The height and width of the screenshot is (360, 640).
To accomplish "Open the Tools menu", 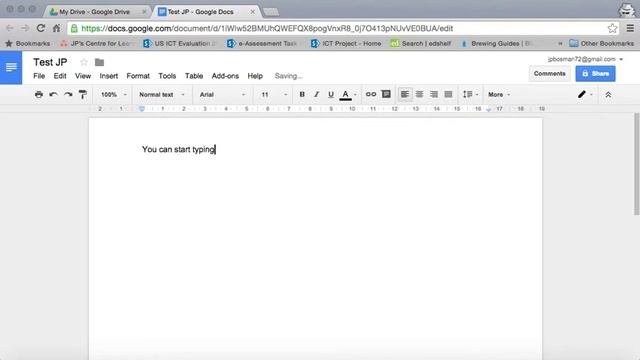I will (x=167, y=76).
